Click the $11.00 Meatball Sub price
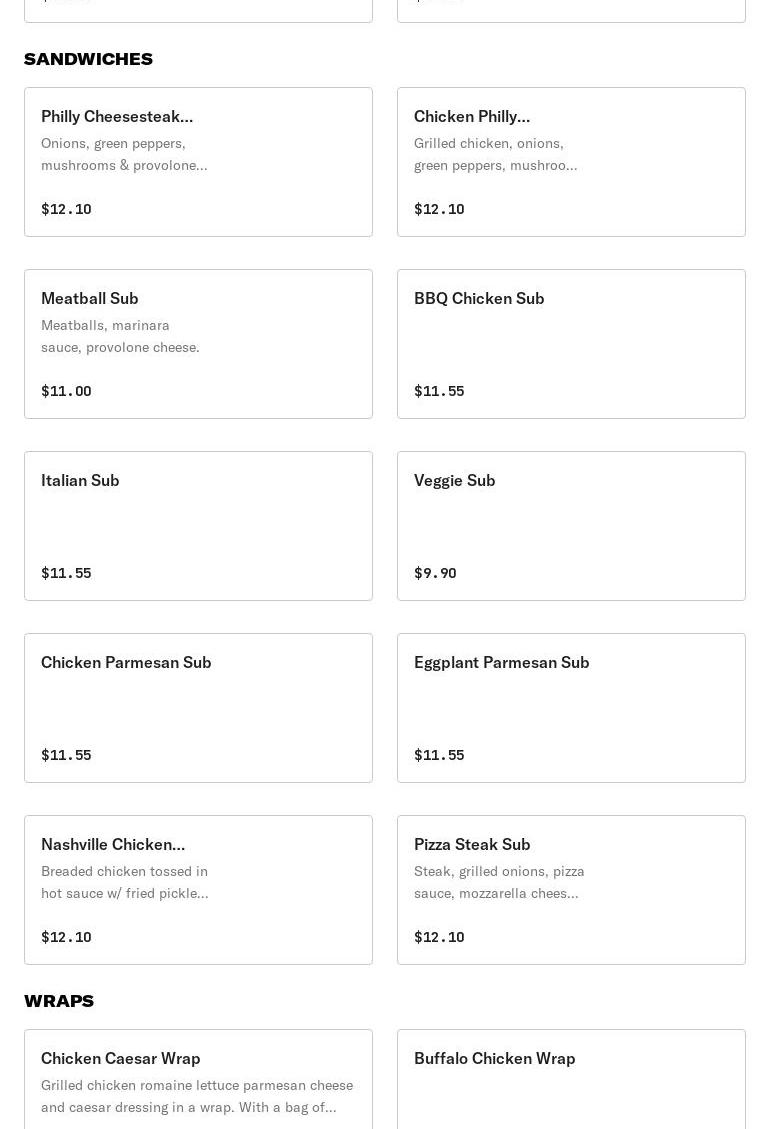The width and height of the screenshot is (770, 1129). [x=66, y=391]
